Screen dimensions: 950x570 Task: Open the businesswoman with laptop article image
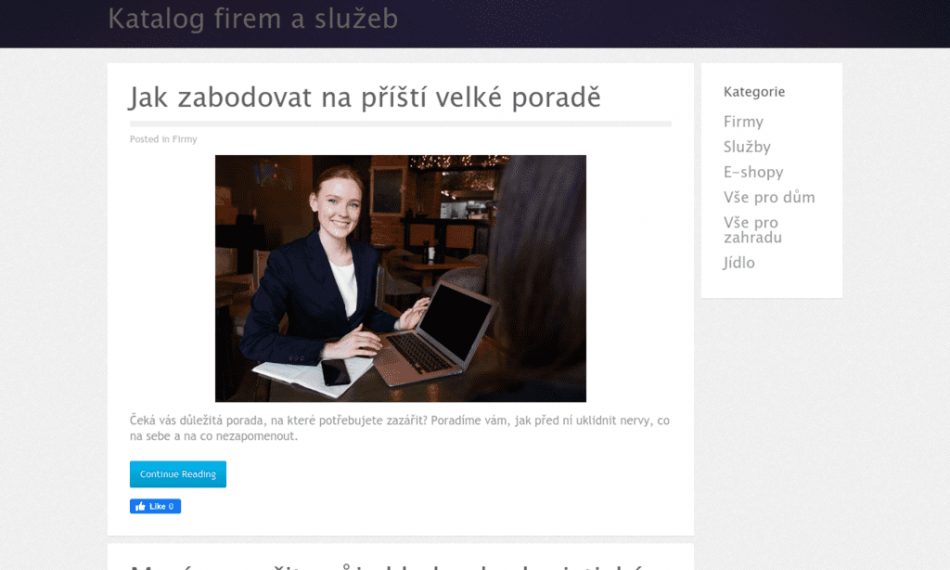[x=400, y=279]
